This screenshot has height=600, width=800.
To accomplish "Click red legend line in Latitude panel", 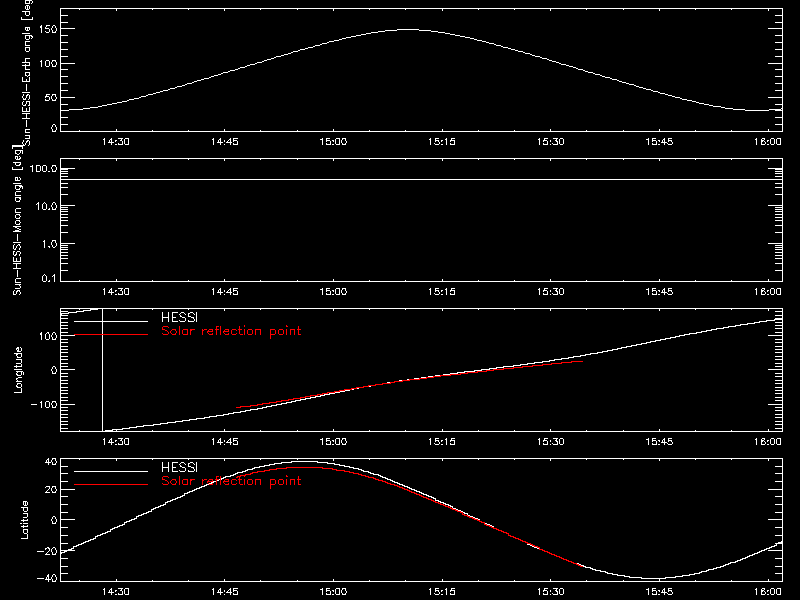I will point(111,485).
